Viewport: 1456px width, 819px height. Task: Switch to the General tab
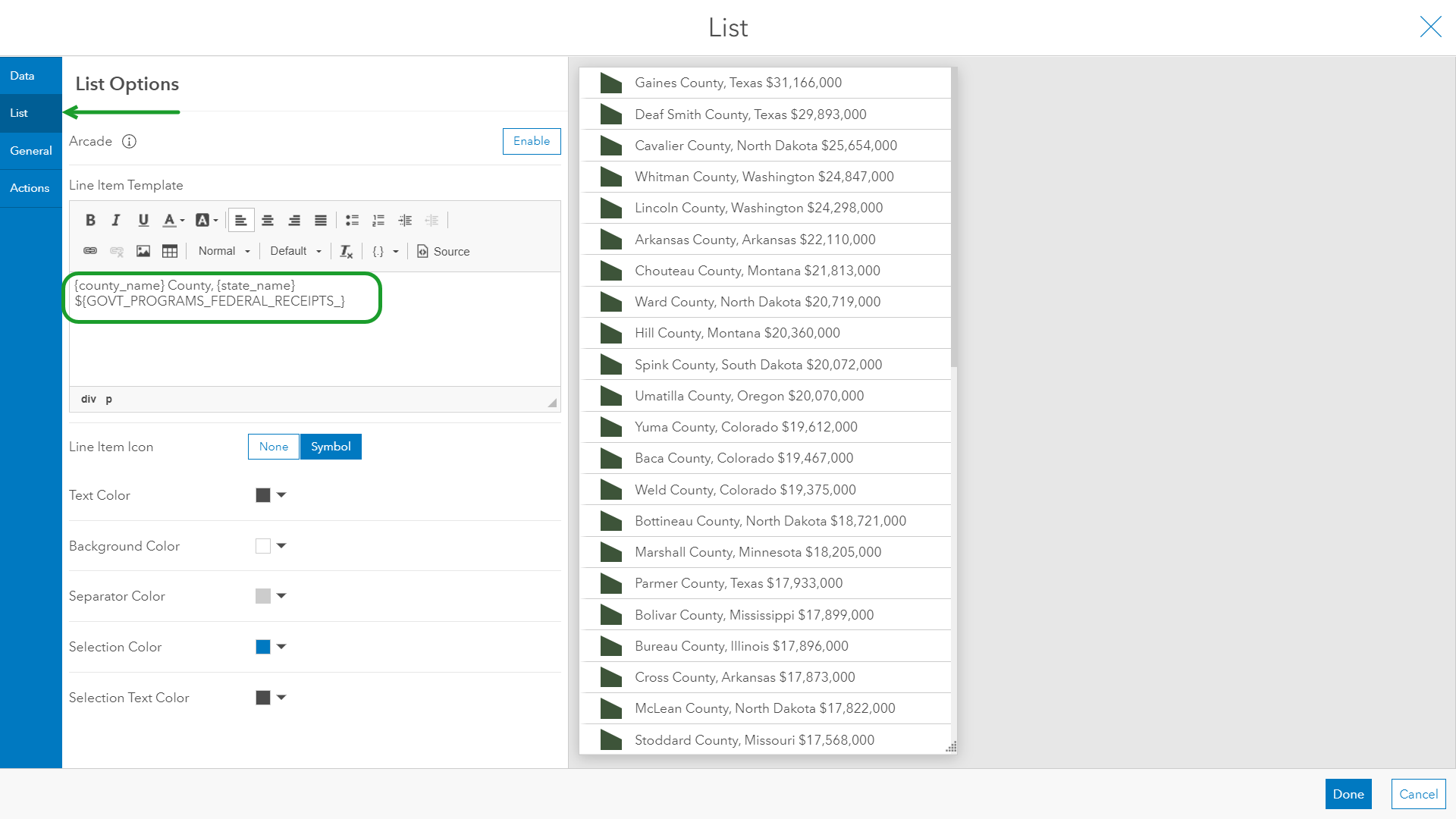point(31,151)
